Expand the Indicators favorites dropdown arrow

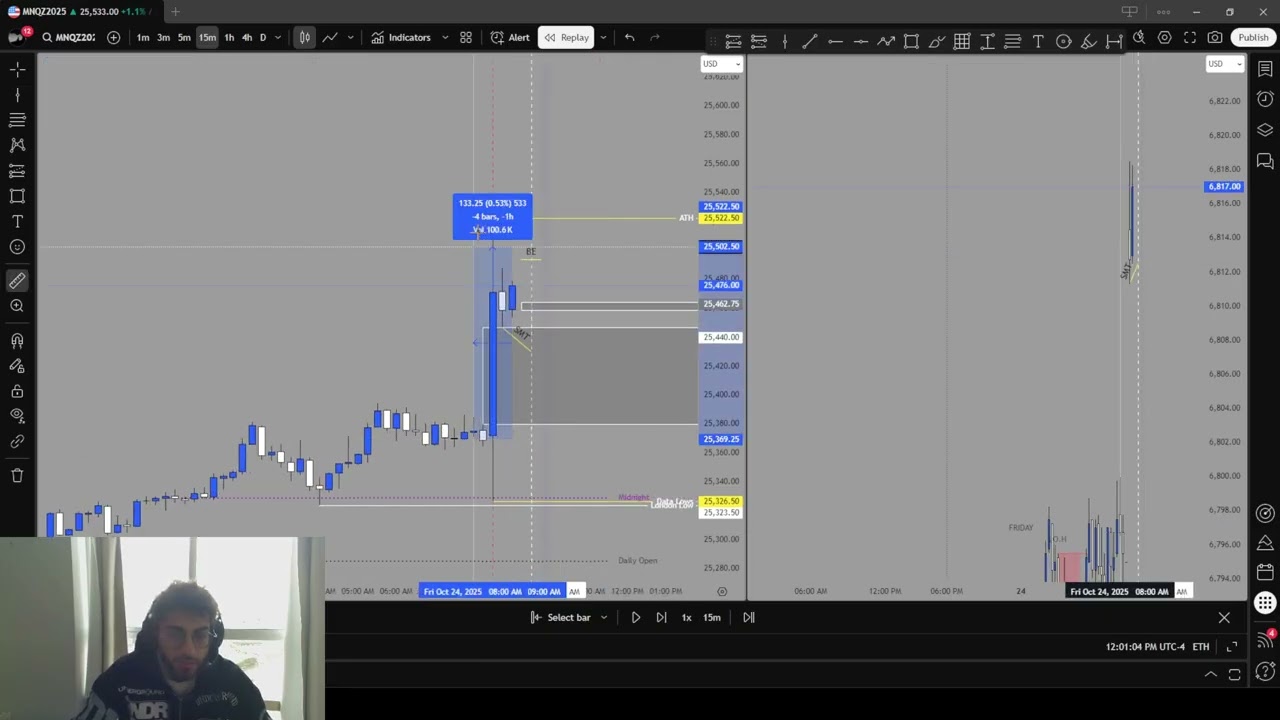click(x=445, y=37)
